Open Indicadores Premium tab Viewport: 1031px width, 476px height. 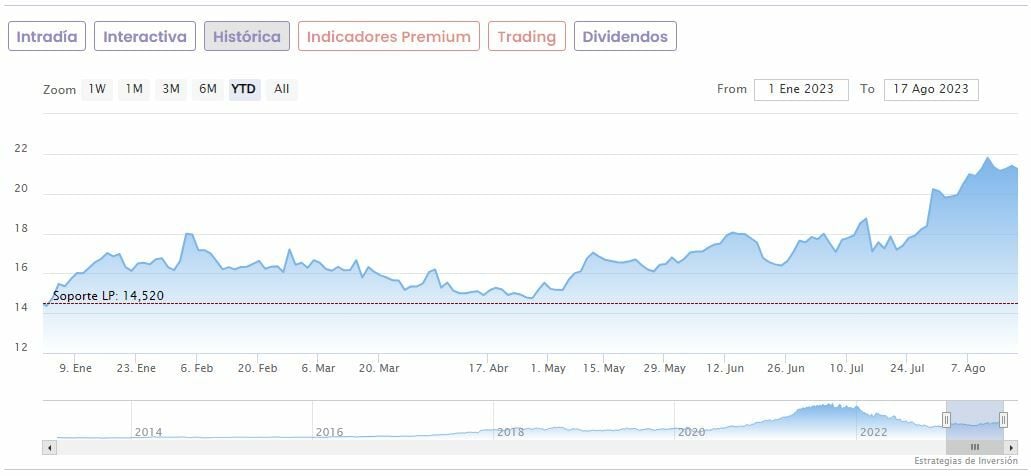click(x=388, y=37)
